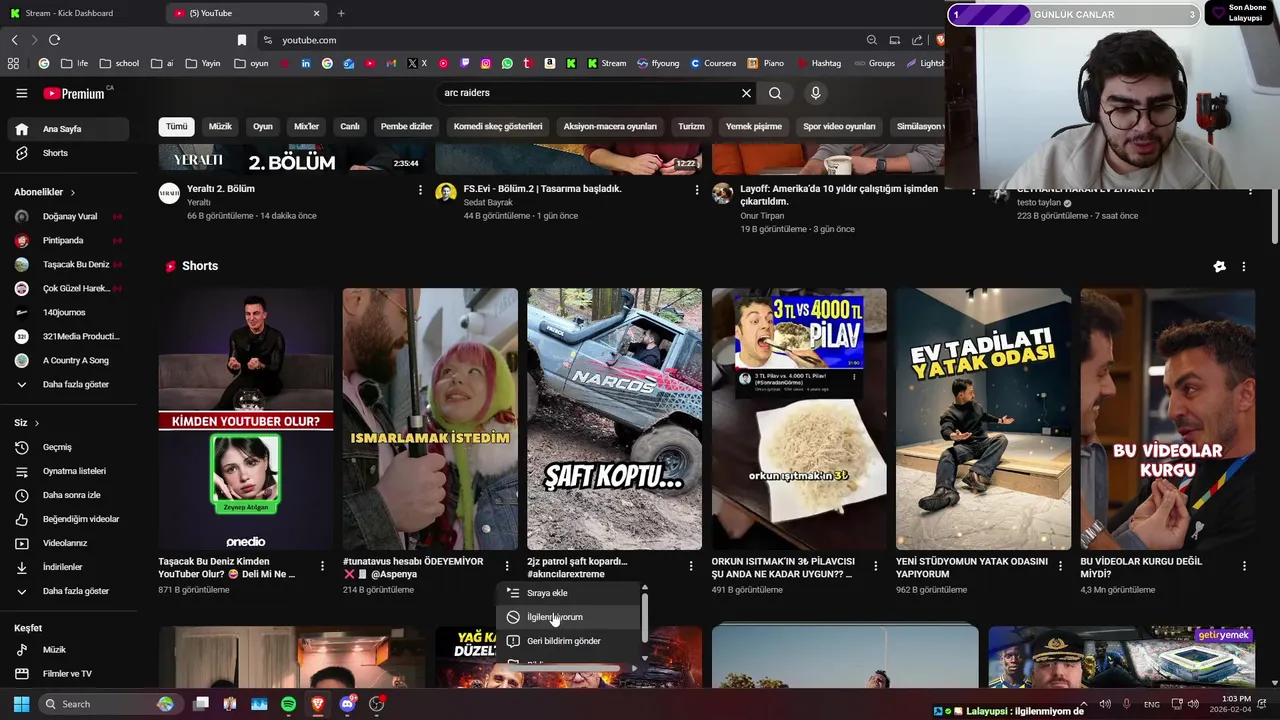Open A Country A Song channel
The height and width of the screenshot is (720, 1280).
tap(68, 360)
